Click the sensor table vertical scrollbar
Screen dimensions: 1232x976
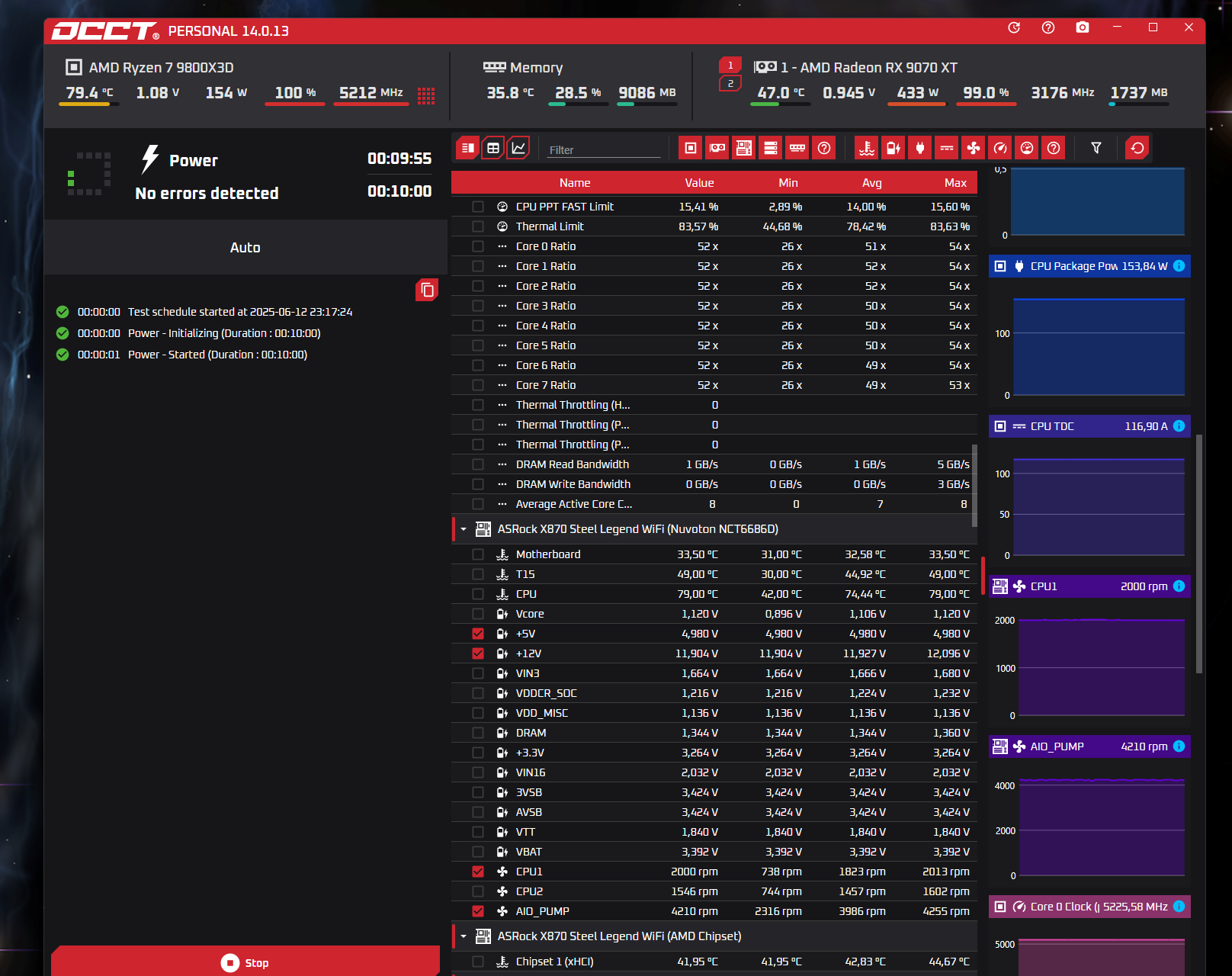[974, 485]
